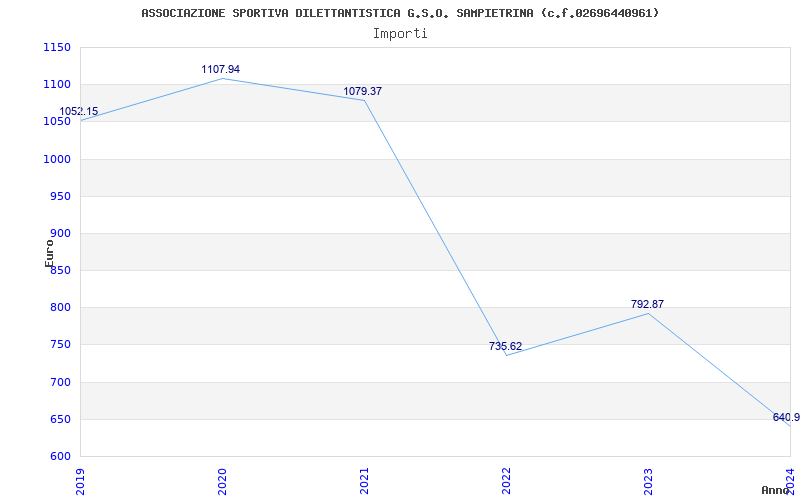Click the 2024 x-axis label
The width and height of the screenshot is (800, 500).
(790, 481)
